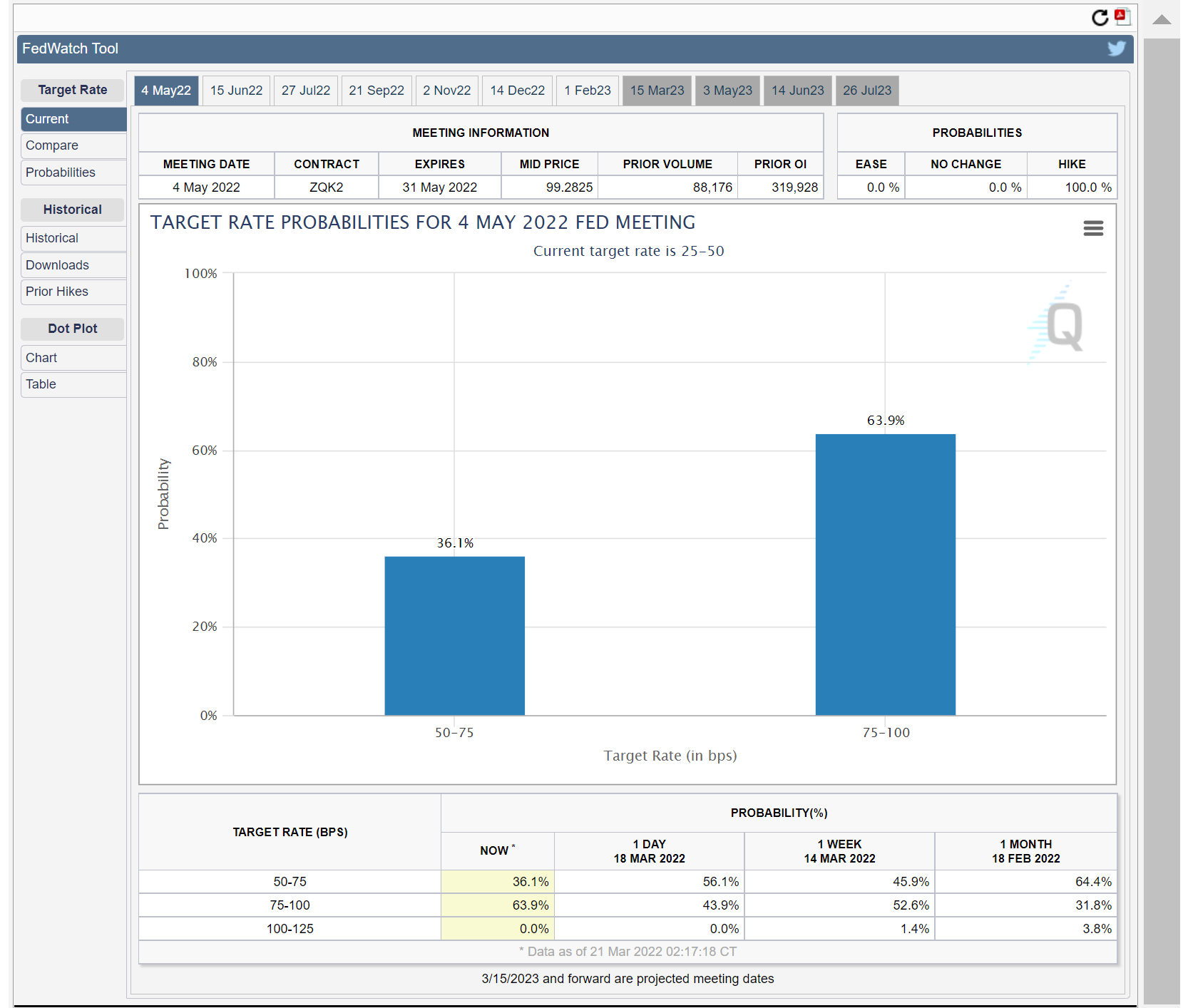The image size is (1188, 1008).
Task: View Prior Hikes from the sidebar
Action: coord(57,292)
